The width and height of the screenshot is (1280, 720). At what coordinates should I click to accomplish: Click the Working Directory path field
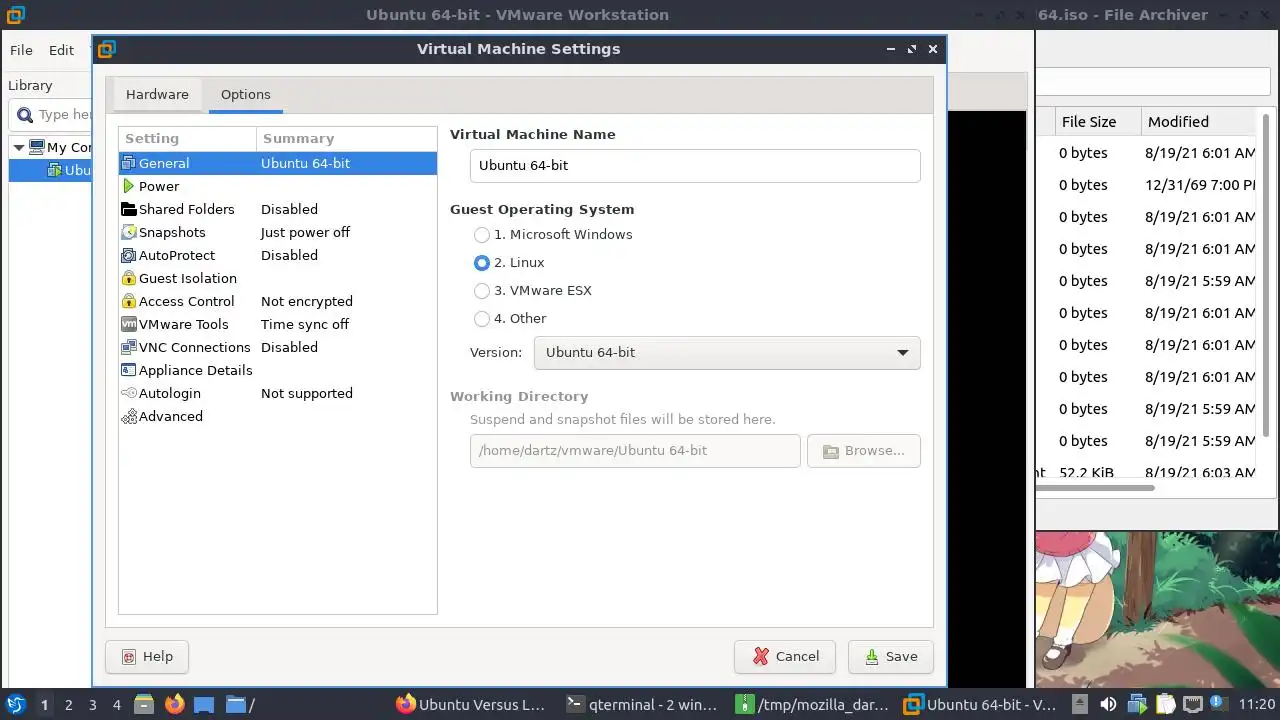point(635,450)
